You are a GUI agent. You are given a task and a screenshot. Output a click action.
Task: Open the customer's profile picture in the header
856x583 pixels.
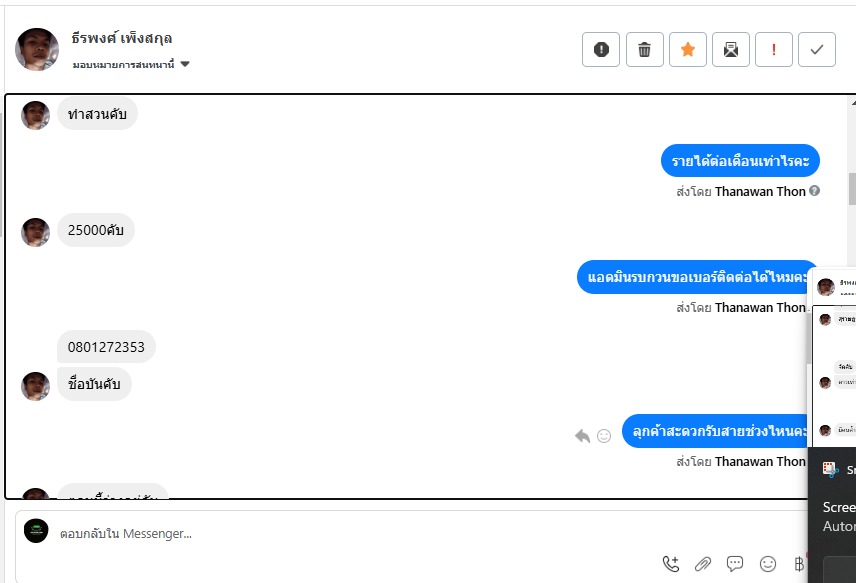(37, 49)
